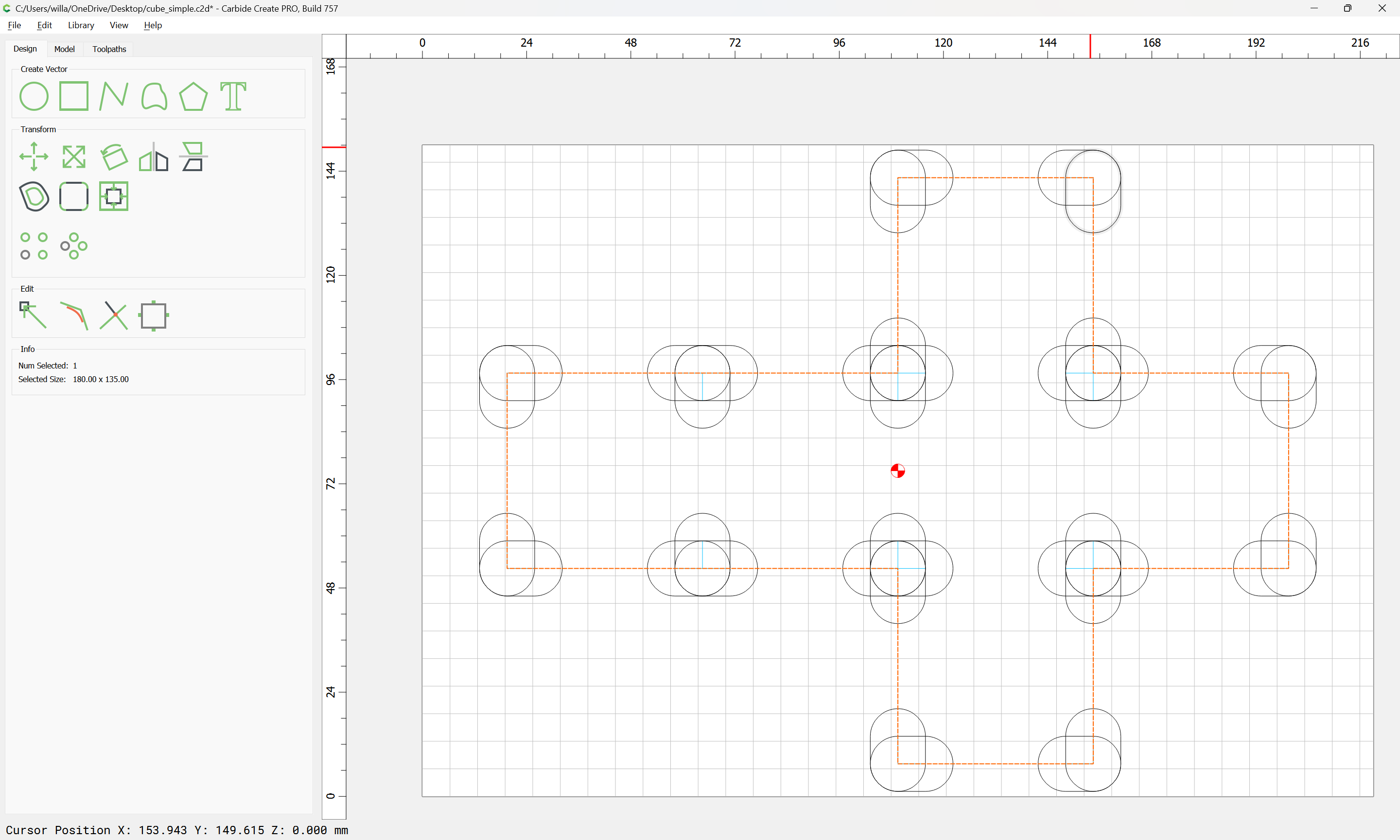1400x840 pixels.
Task: Activate the Move transform tool
Action: pyautogui.click(x=34, y=157)
